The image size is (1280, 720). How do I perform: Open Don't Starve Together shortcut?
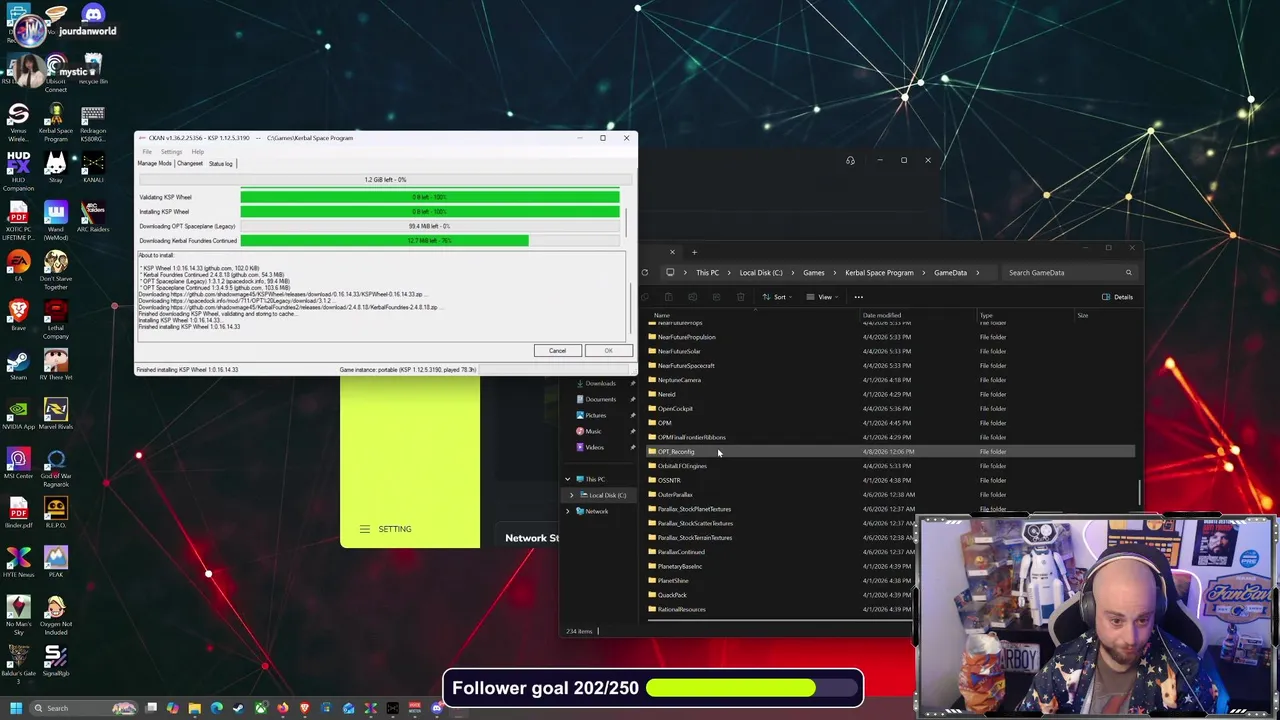point(56,271)
